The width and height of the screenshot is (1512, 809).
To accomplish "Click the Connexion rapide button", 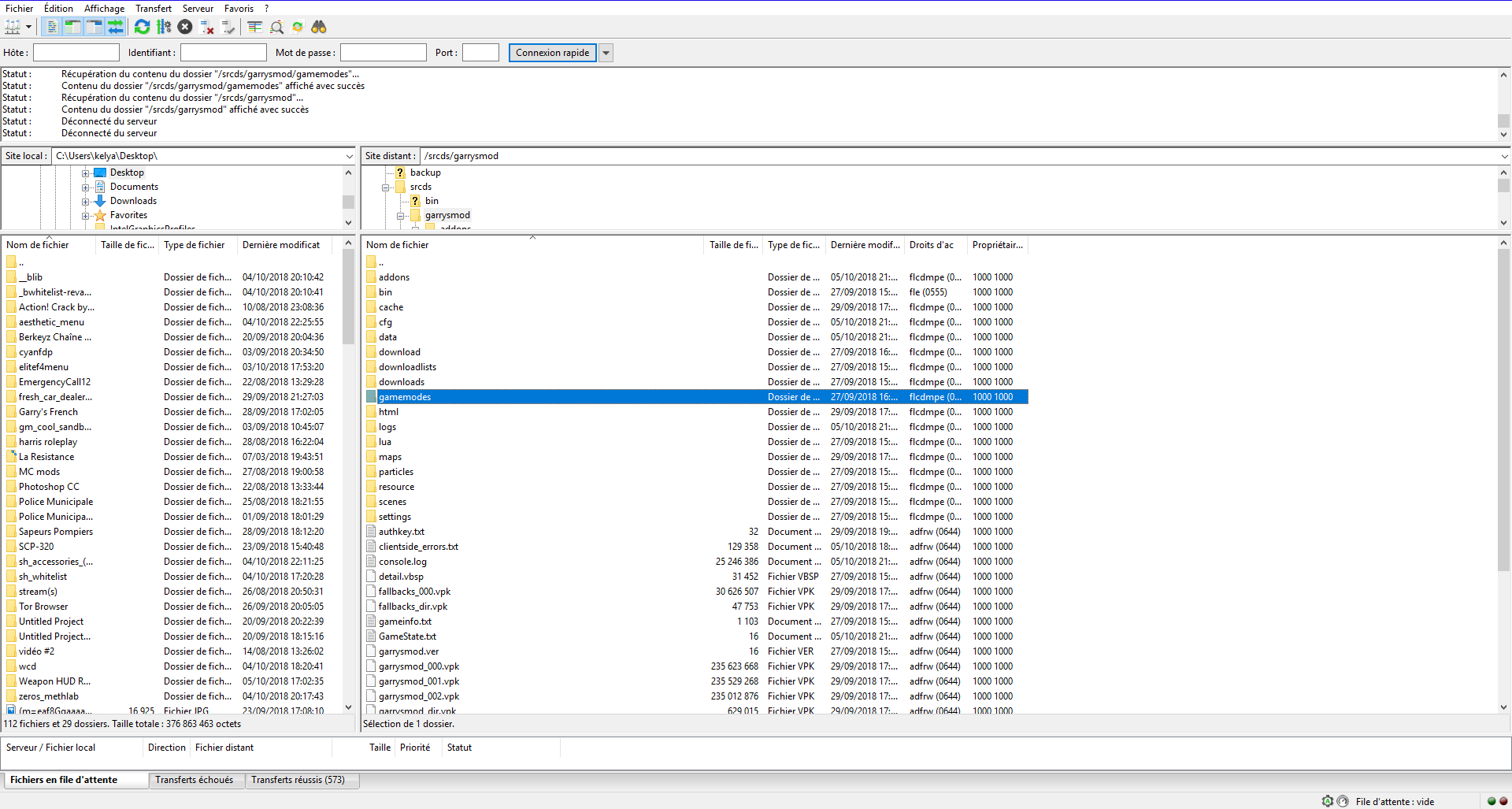I will click(553, 53).
